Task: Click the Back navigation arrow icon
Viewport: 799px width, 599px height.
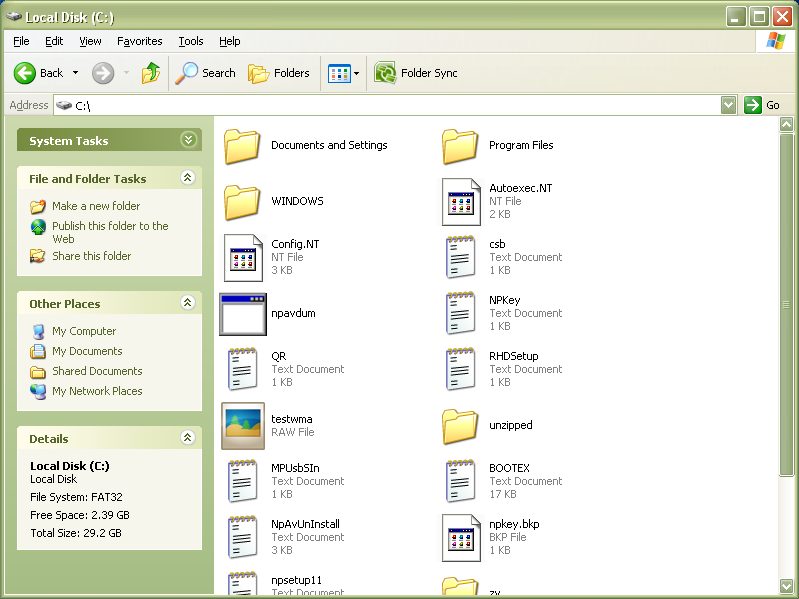Action: tap(25, 73)
